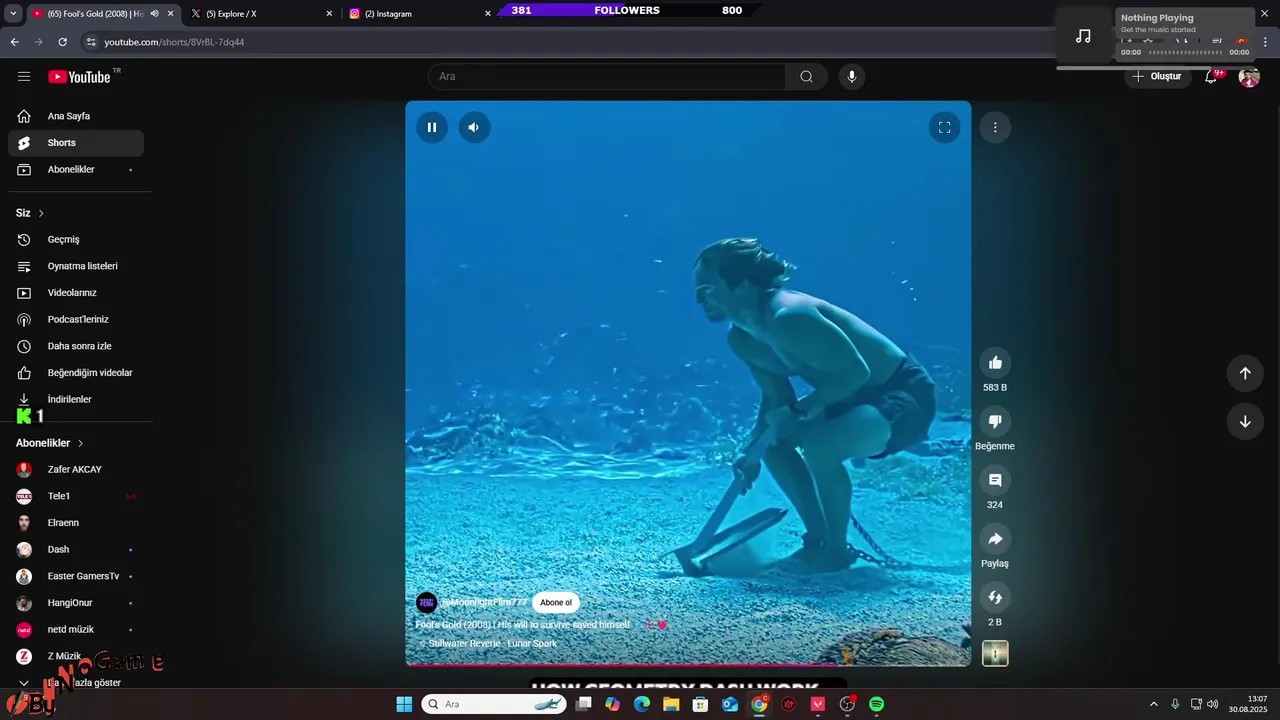Open YouTube notifications bell
Viewport: 1280px width, 720px height.
pos(1211,76)
